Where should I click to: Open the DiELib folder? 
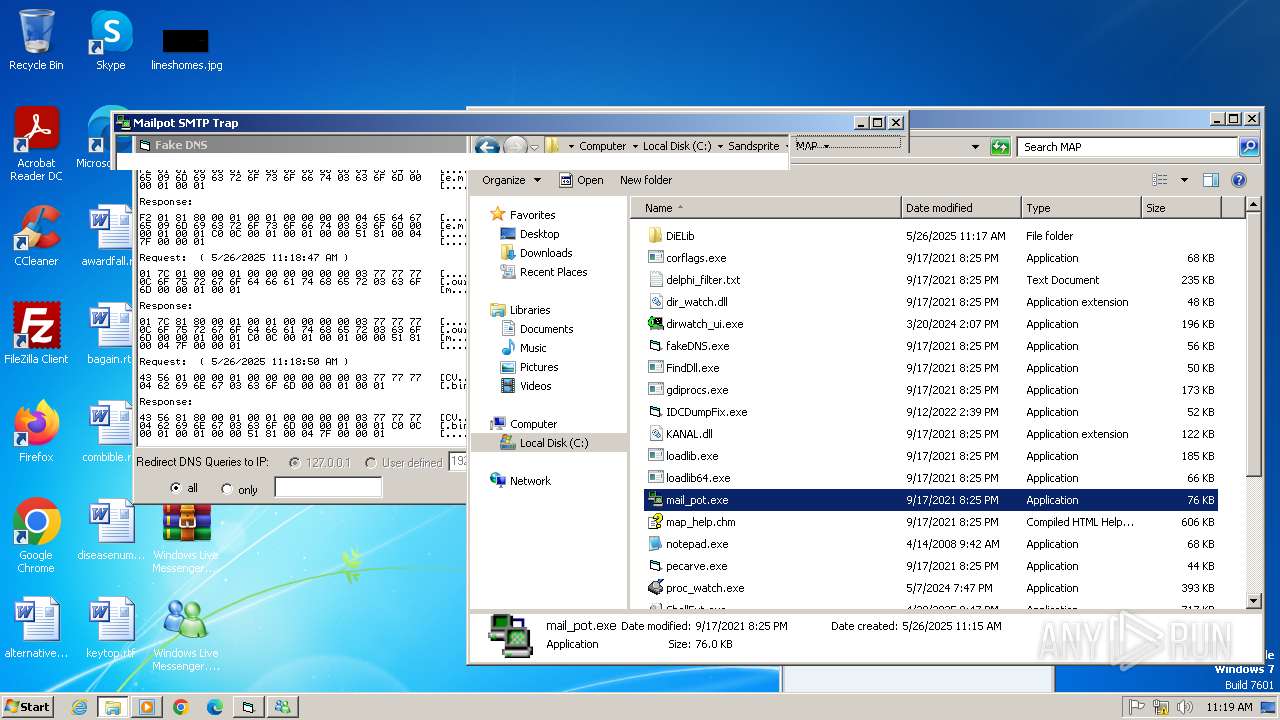coord(680,236)
